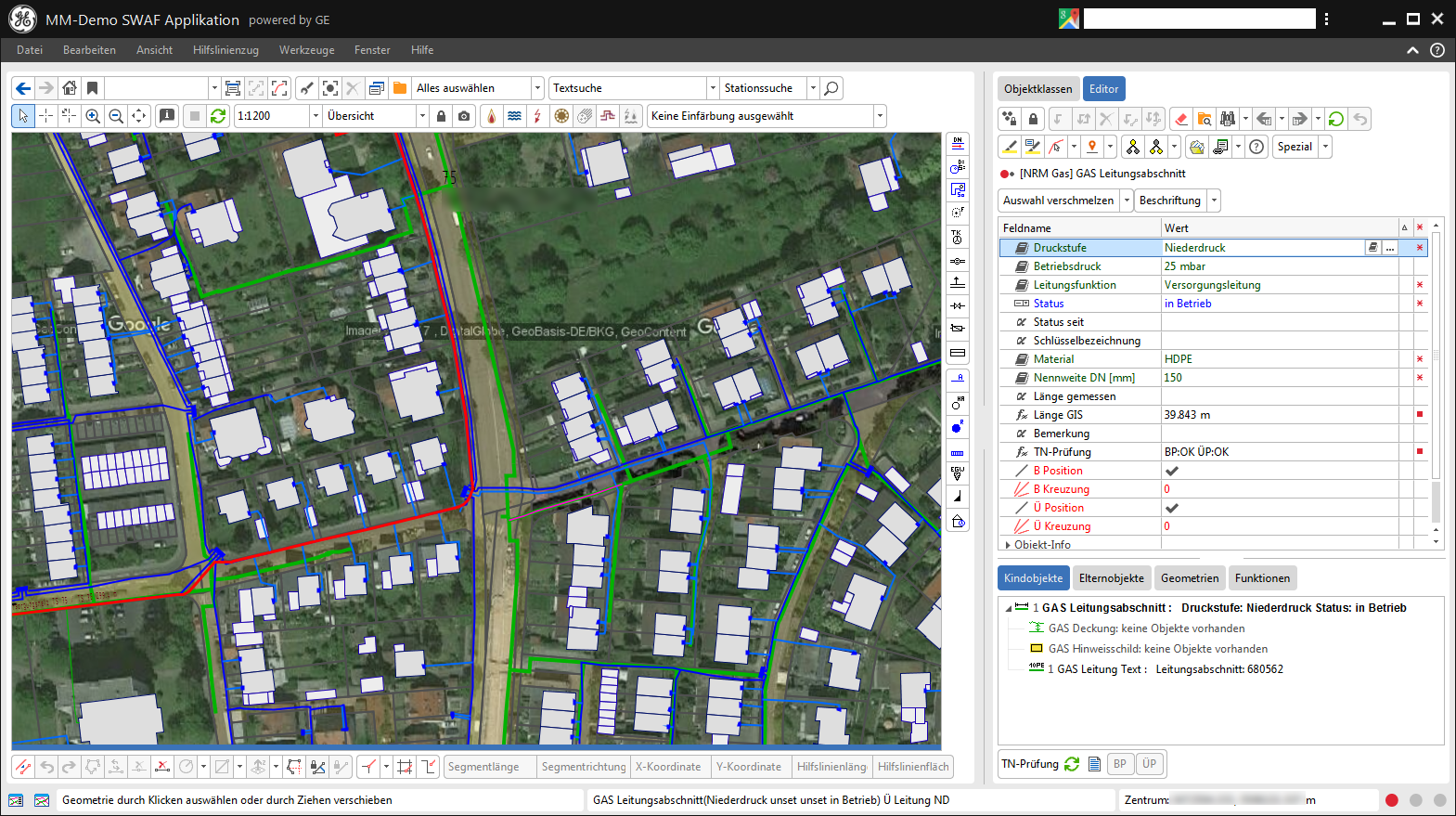Click the help question mark icon

(x=1256, y=147)
